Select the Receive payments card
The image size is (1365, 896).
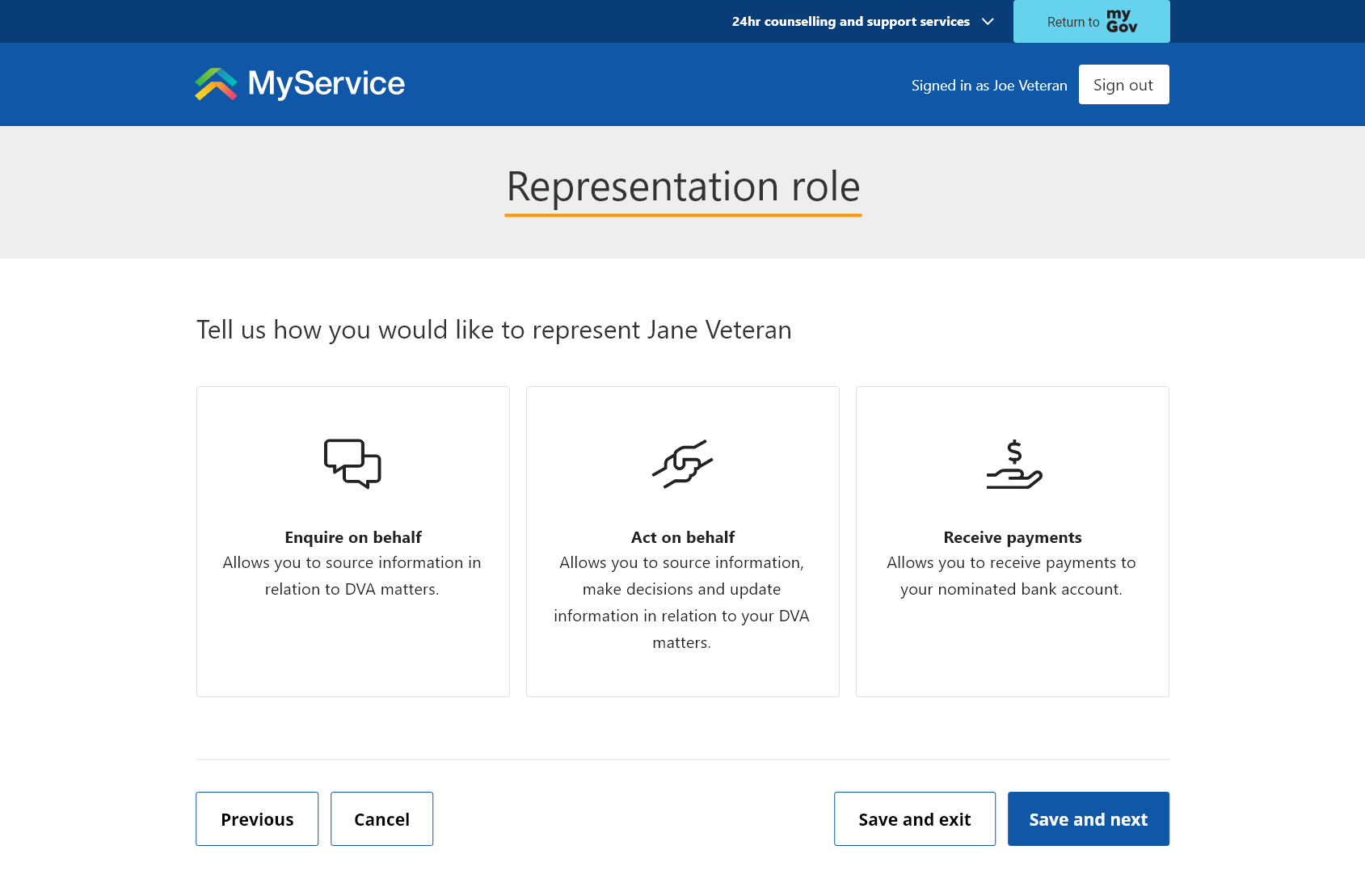point(1013,541)
